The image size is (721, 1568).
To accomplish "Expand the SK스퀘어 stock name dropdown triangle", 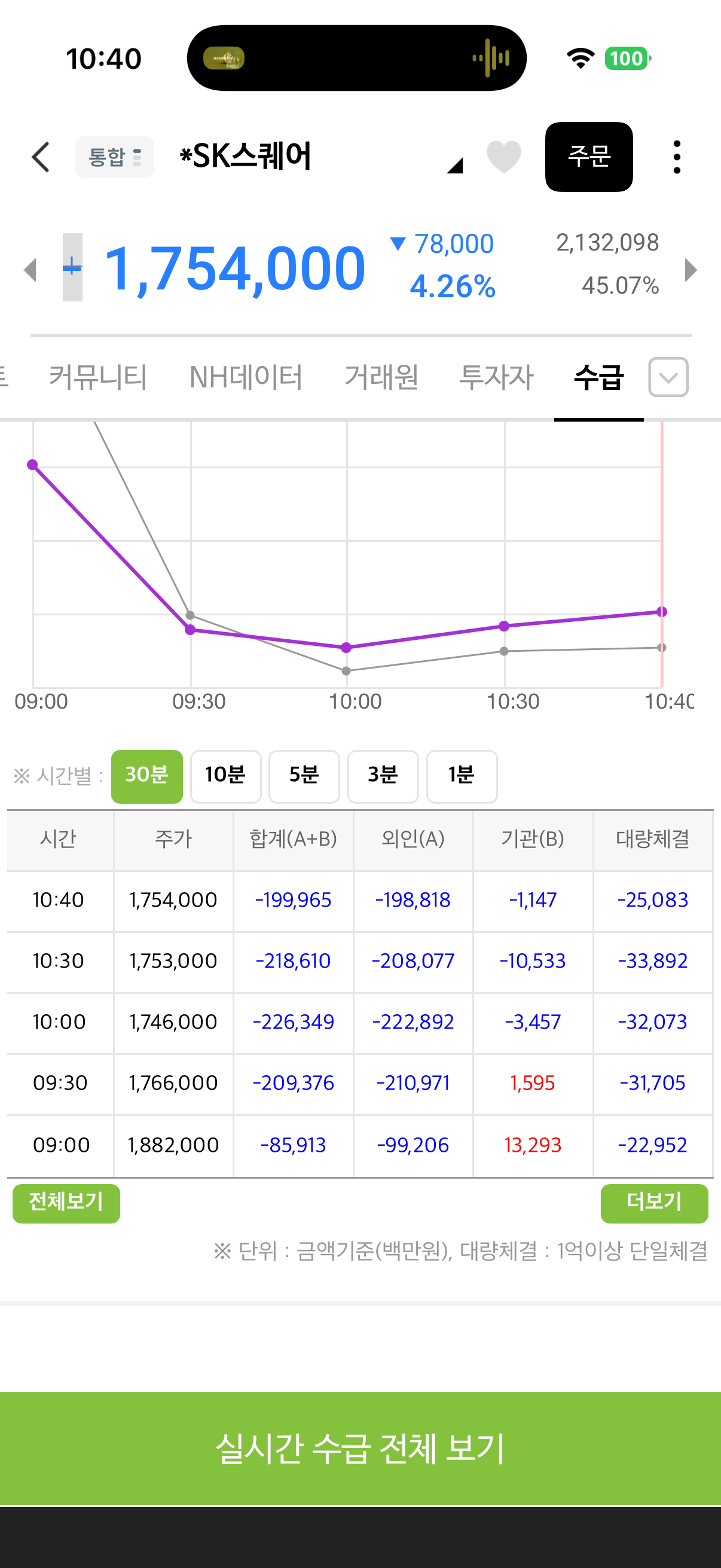I will (454, 166).
